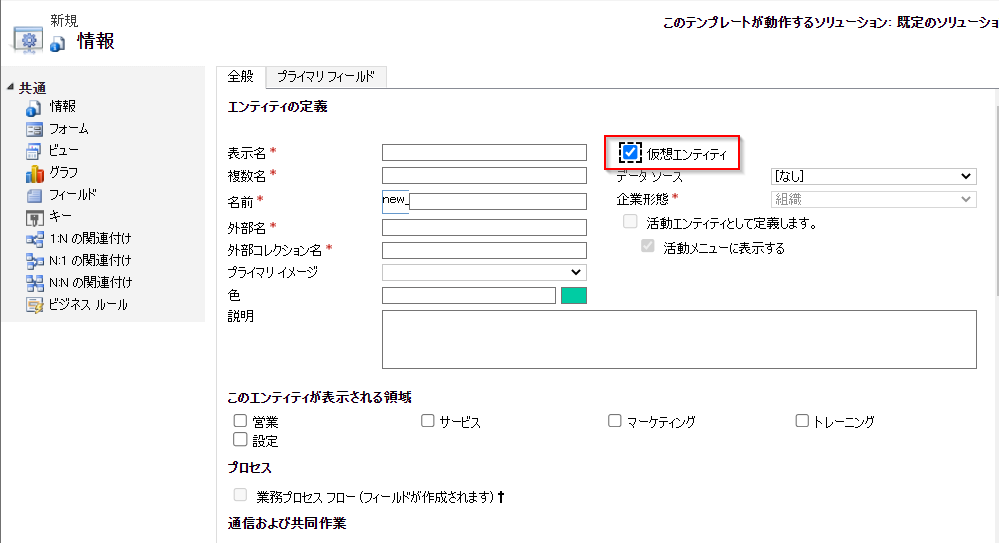Click the ビュー icon in the sidebar
The image size is (999, 543).
click(34, 151)
